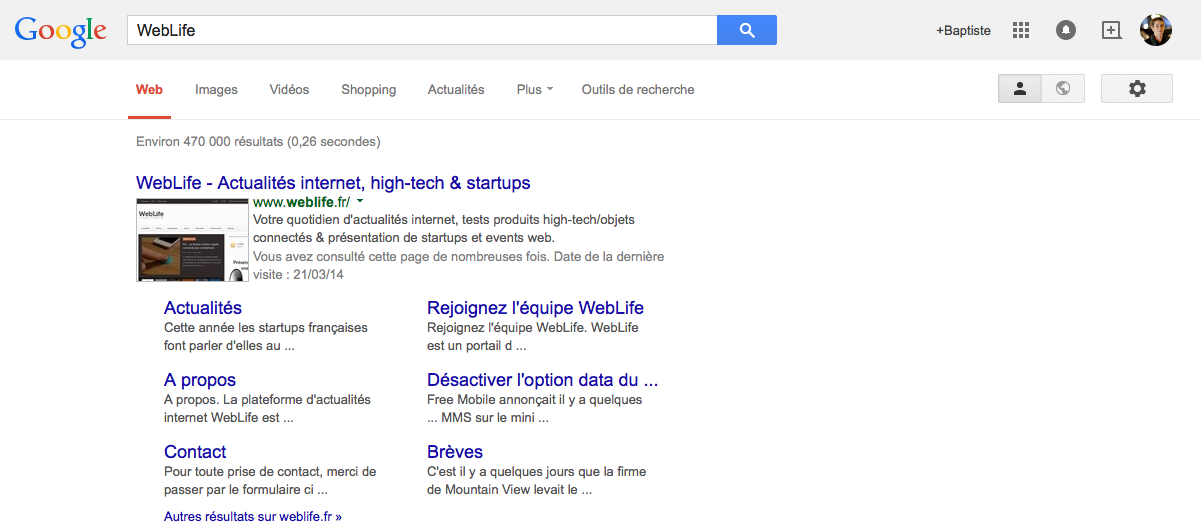Switch to the Actualités tab

click(x=456, y=89)
